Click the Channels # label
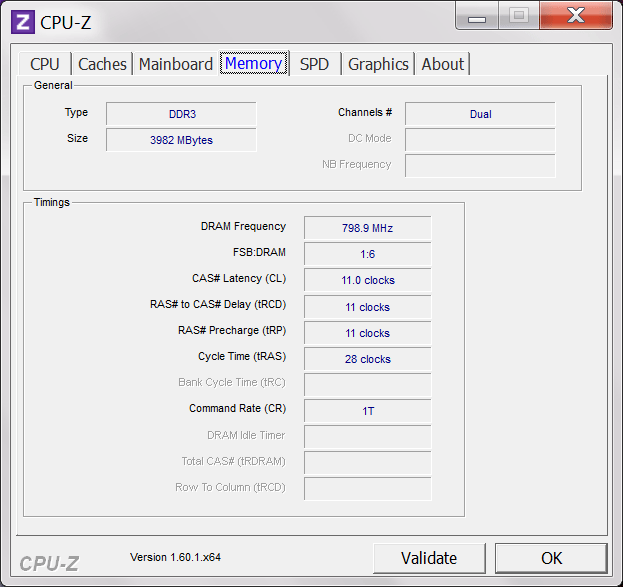 click(x=365, y=112)
